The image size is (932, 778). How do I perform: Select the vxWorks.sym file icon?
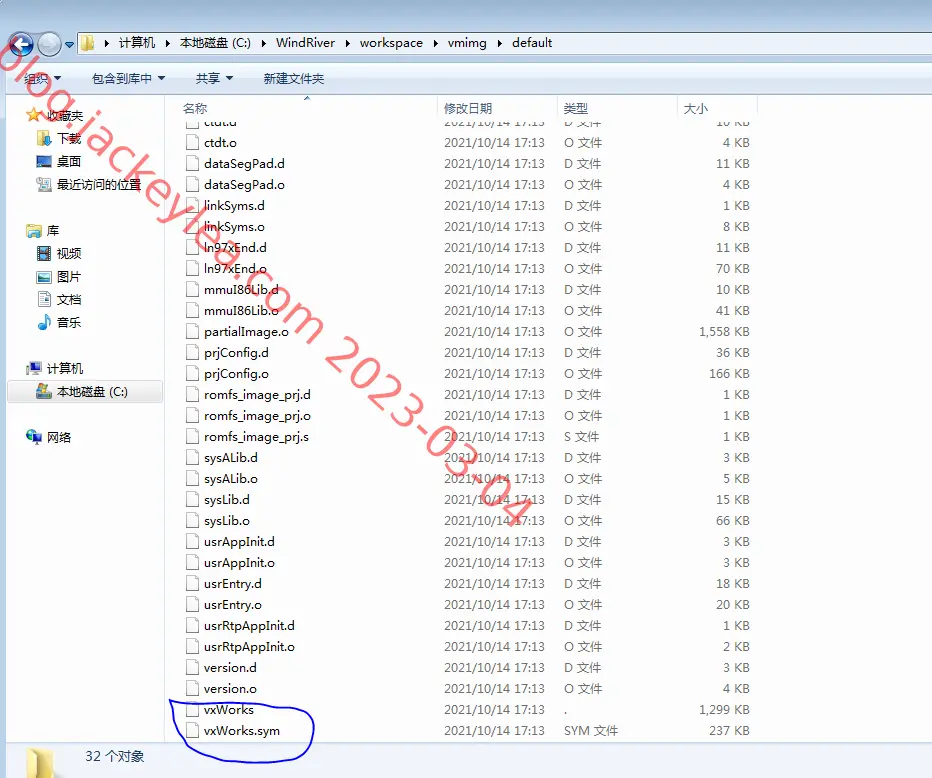click(192, 730)
